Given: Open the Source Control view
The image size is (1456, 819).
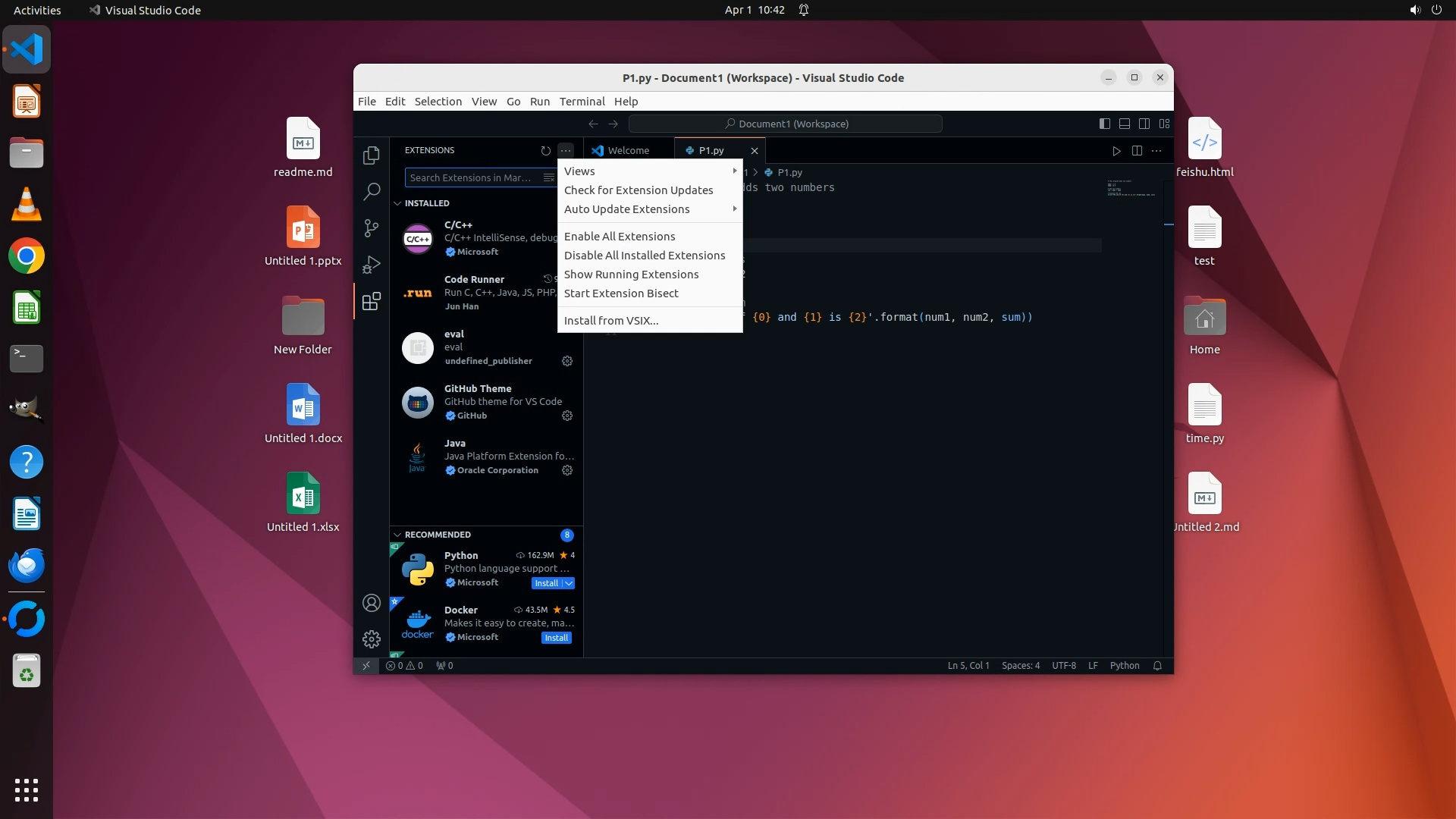Looking at the screenshot, I should point(371,228).
